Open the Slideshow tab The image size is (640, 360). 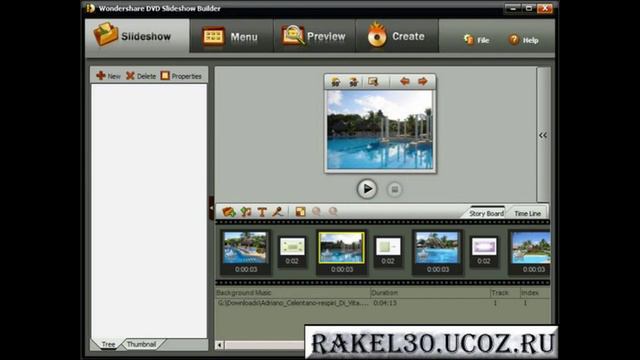click(138, 36)
